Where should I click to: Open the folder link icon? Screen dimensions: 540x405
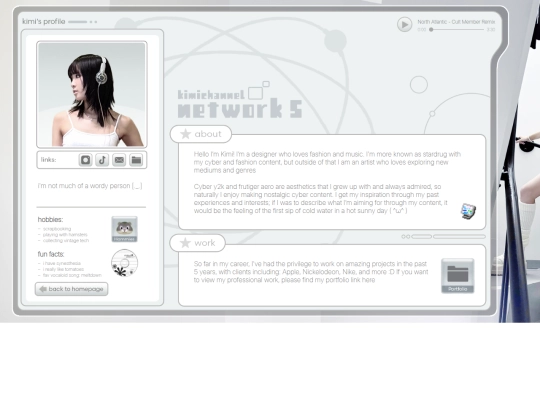(136, 160)
